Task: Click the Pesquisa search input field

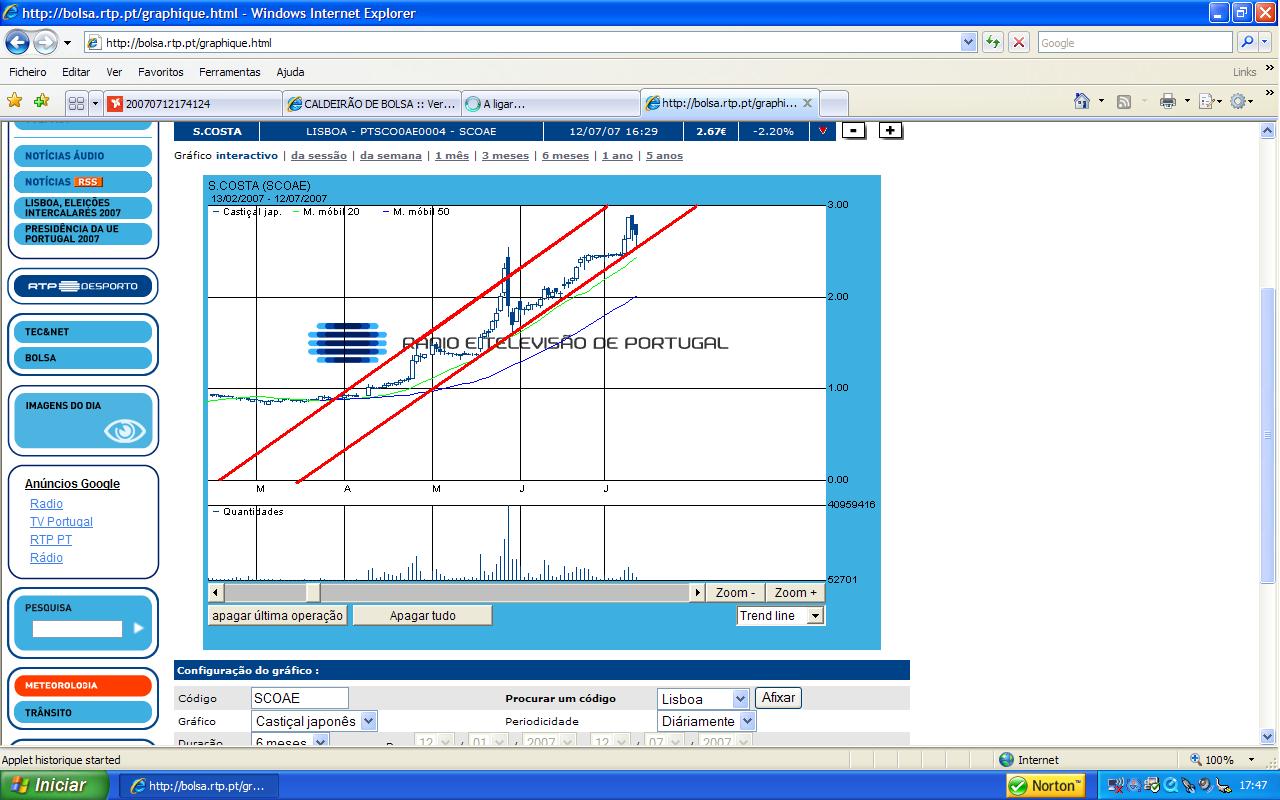Action: pos(77,629)
